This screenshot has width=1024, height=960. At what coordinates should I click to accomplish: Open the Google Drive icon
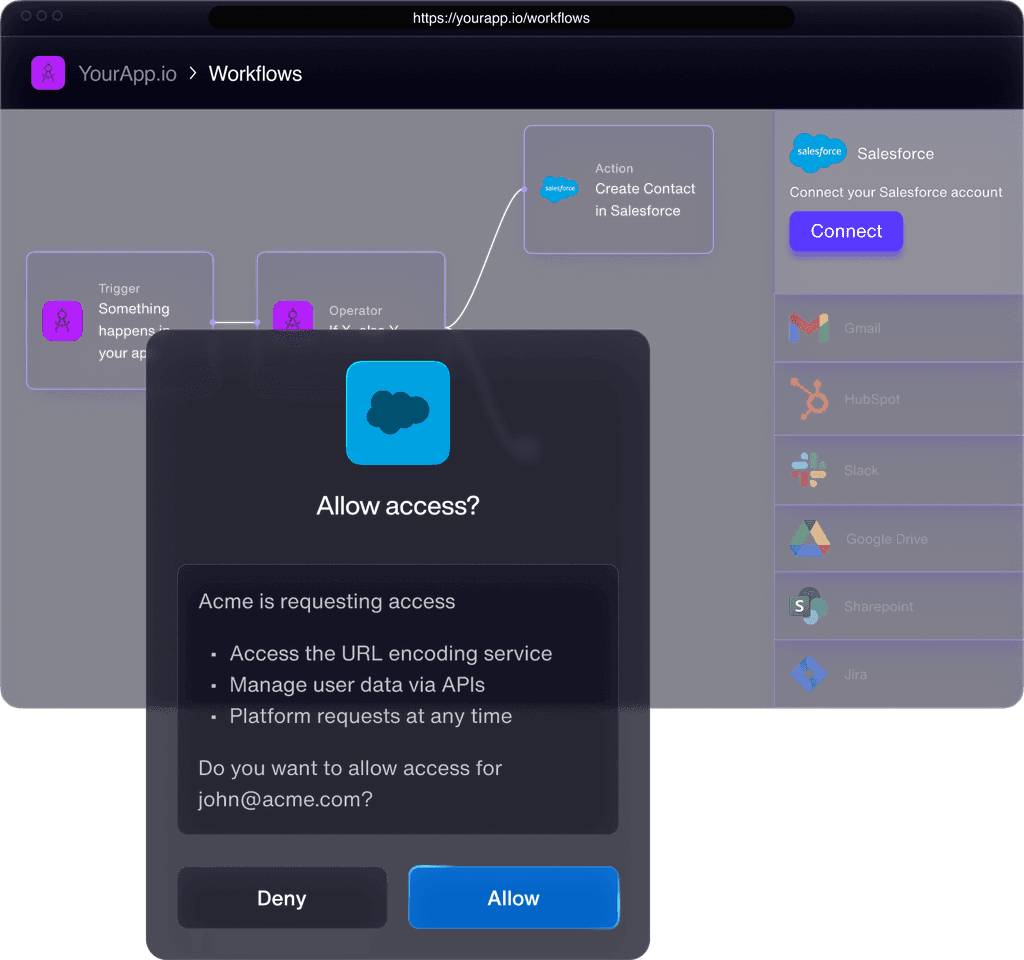[808, 539]
